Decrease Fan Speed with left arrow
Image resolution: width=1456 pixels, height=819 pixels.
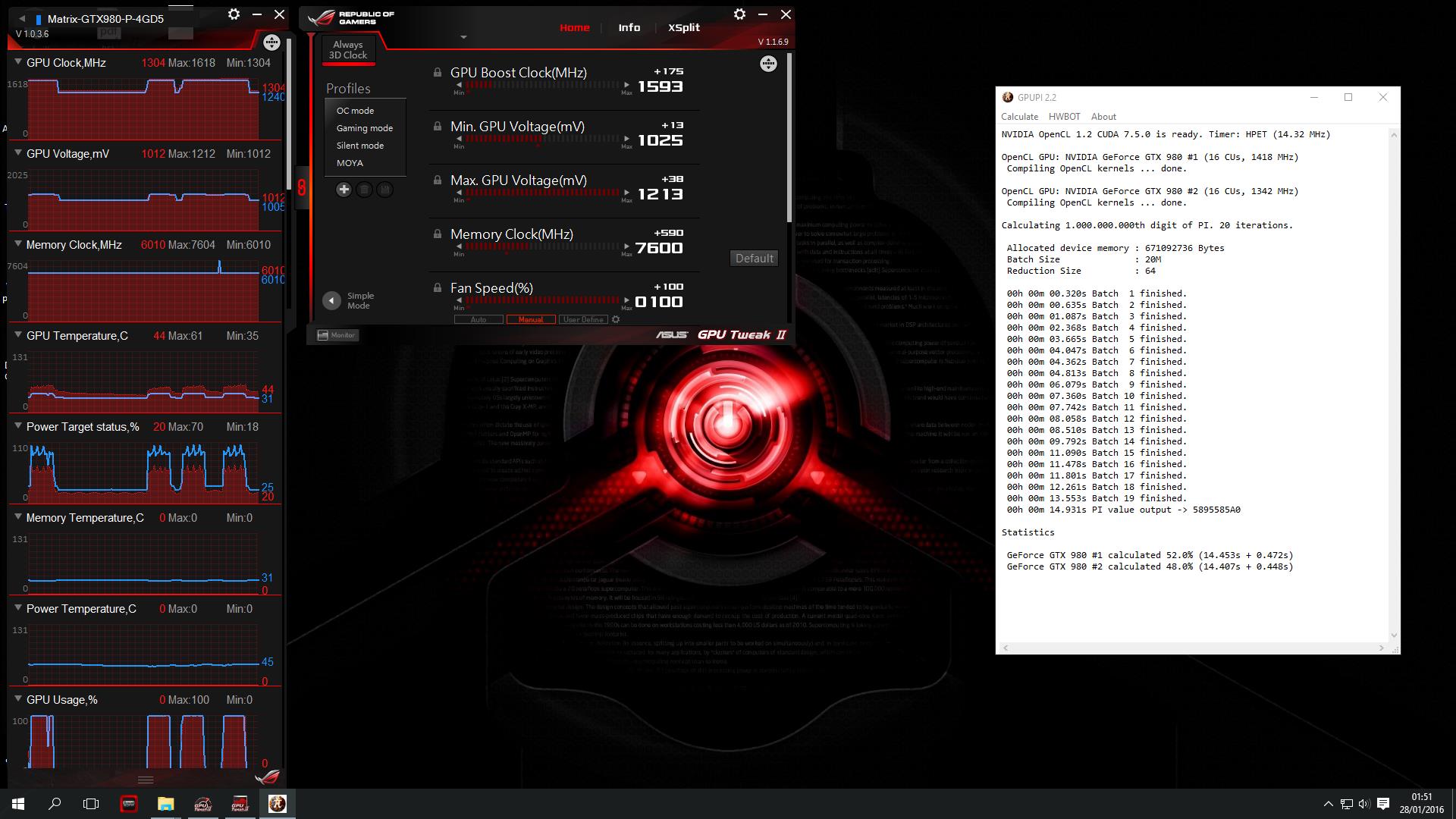459,300
